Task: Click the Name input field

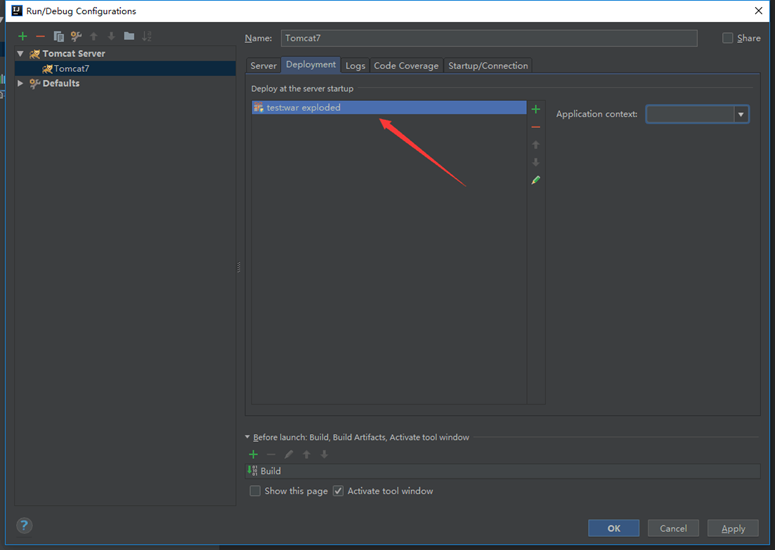Action: 489,38
